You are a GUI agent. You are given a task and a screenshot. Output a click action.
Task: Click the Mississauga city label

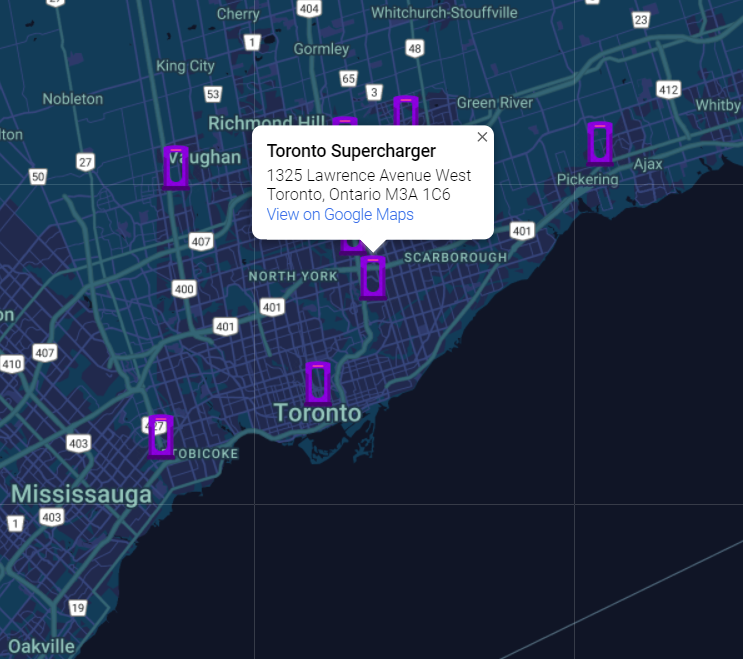click(x=82, y=494)
